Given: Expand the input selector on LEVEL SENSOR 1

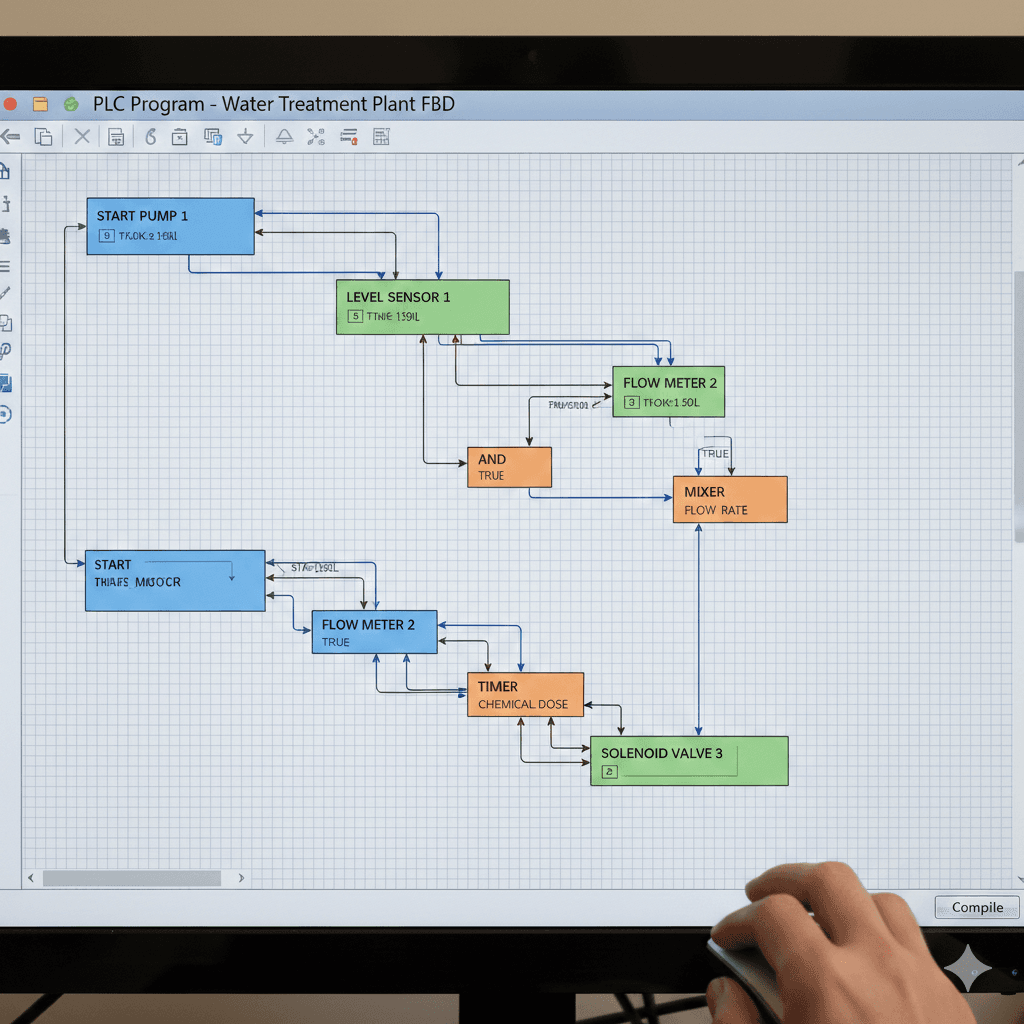Looking at the screenshot, I should coord(355,316).
